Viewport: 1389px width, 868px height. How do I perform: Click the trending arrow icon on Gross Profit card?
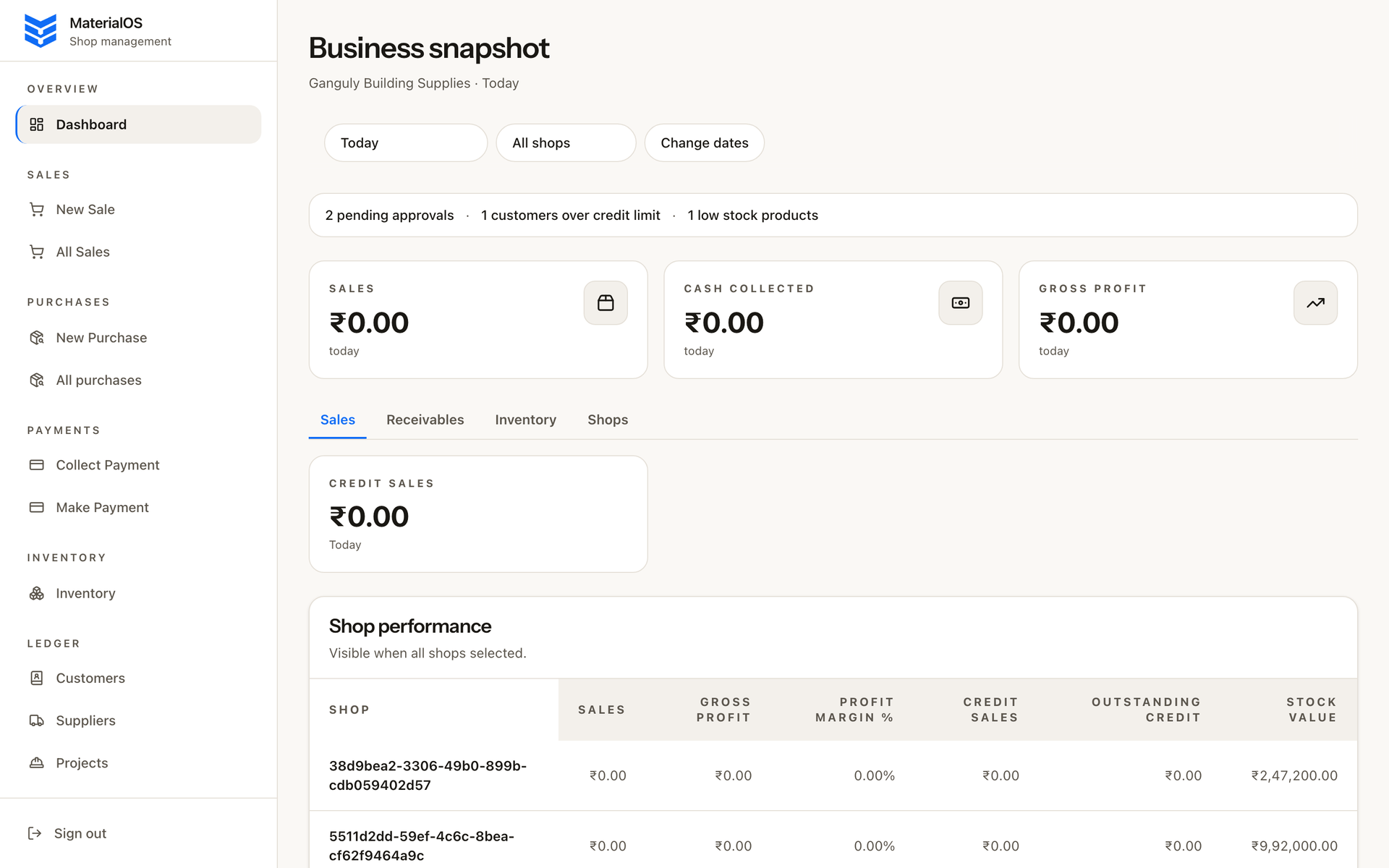tap(1315, 303)
